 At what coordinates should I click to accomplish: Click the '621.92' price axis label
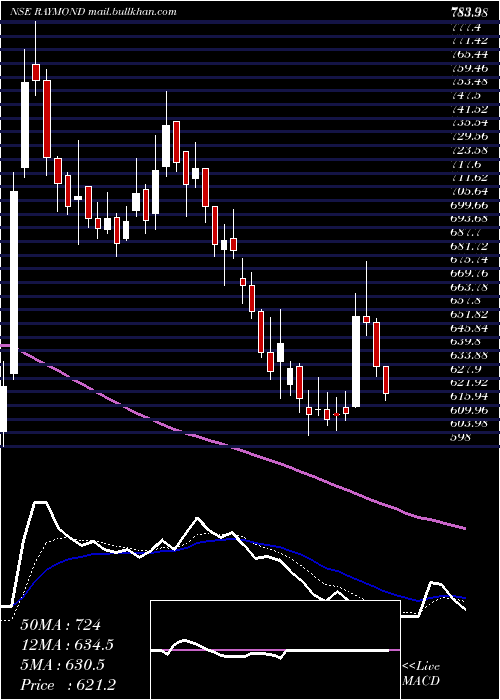pyautogui.click(x=470, y=382)
